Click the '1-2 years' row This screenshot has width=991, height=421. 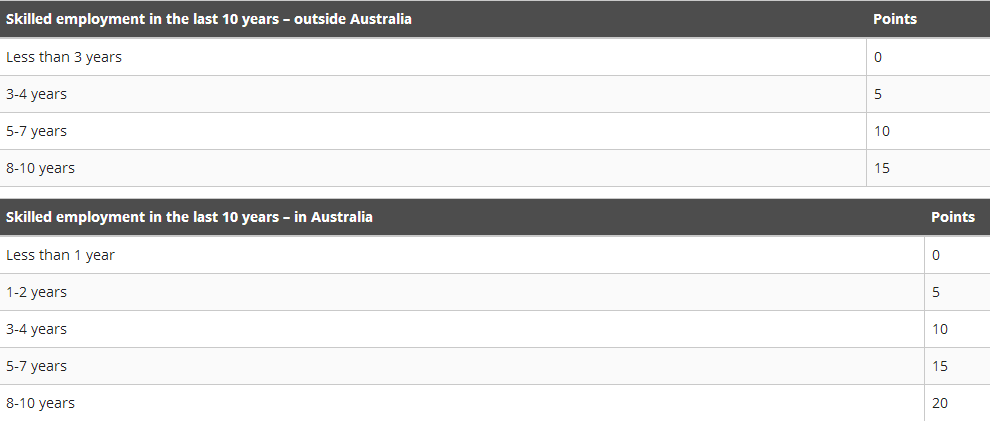(496, 292)
